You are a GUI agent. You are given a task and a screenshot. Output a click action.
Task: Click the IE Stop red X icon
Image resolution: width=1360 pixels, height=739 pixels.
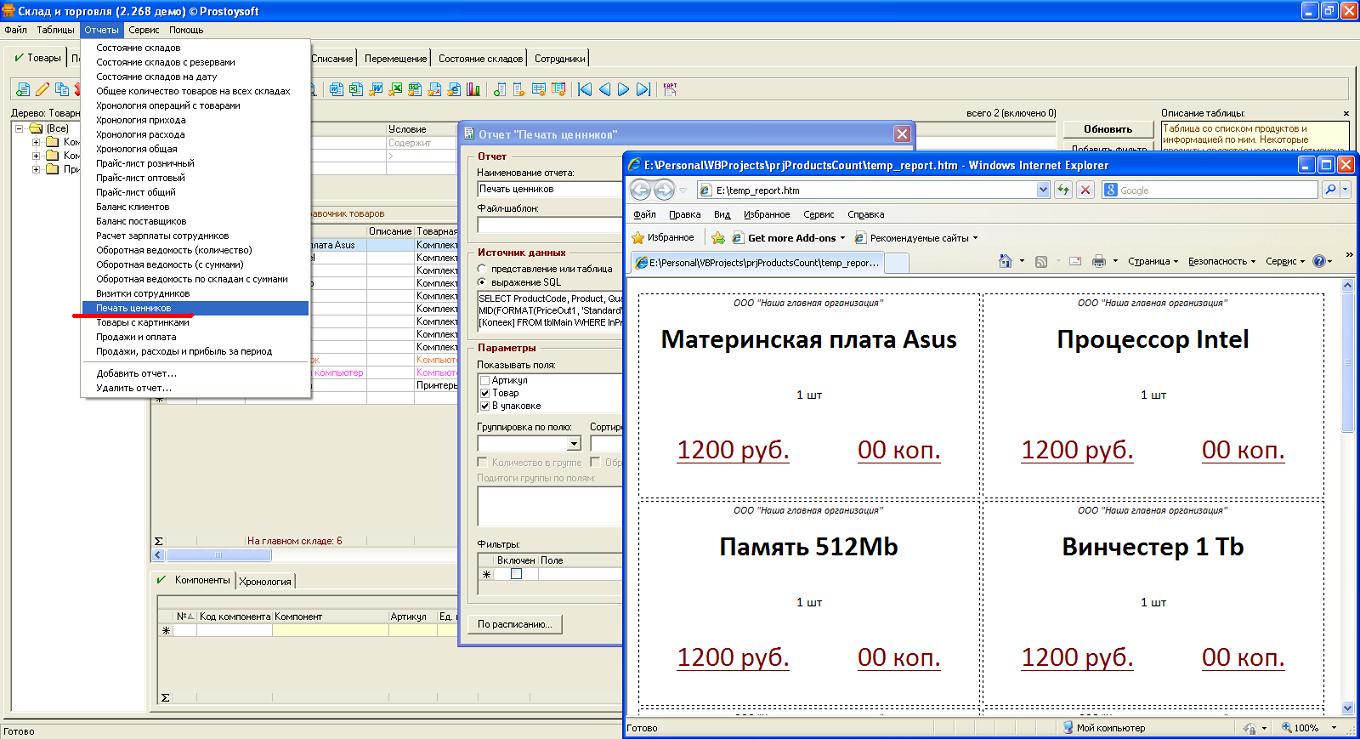(x=1084, y=190)
